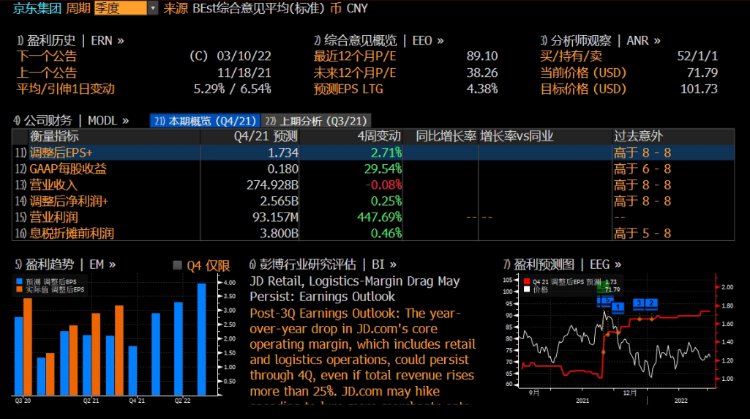Open the JD Retail, Logistics-Margin Drag headline
750x419 pixels.
(354, 289)
